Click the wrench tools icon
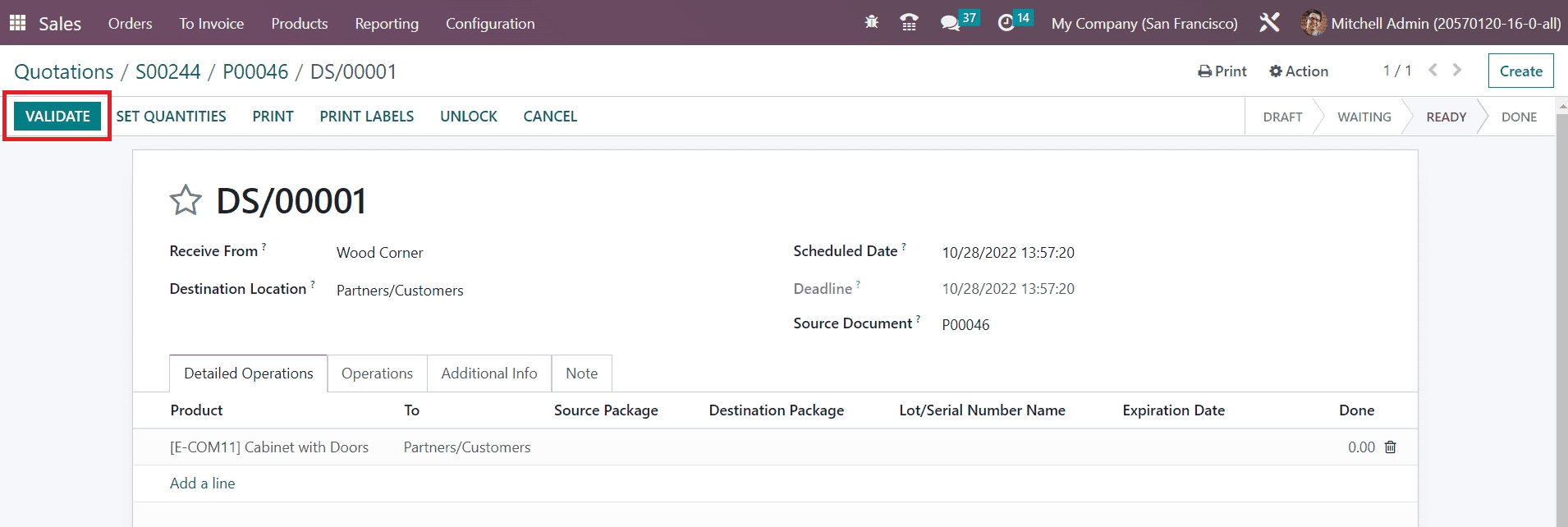Image resolution: width=1568 pixels, height=527 pixels. (1269, 23)
